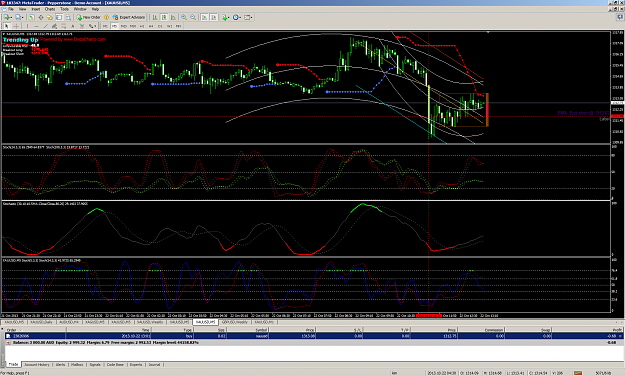
Task: Click the DodaCharts.com link on chart
Action: [85, 39]
